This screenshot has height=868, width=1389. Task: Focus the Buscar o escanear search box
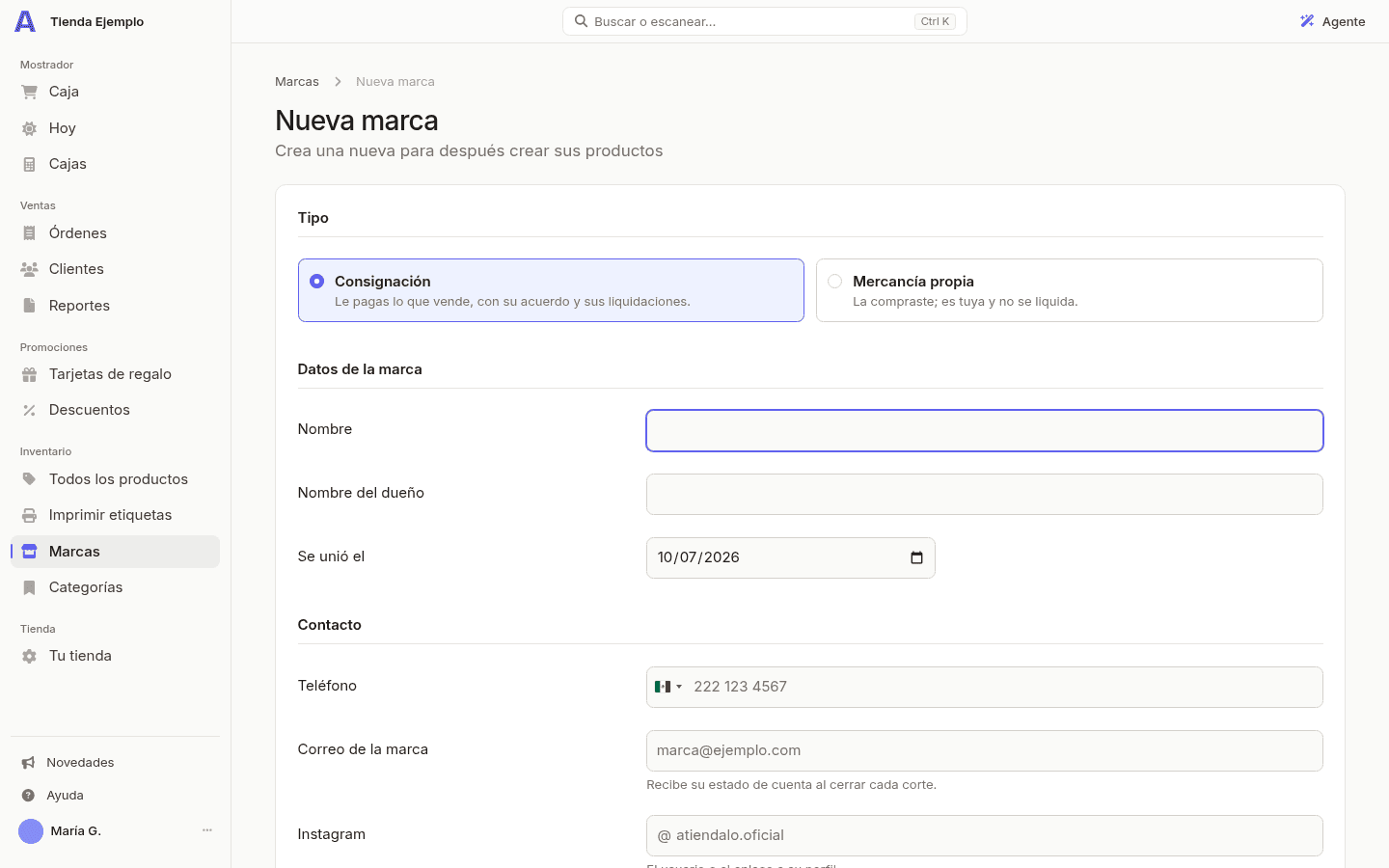(x=765, y=21)
